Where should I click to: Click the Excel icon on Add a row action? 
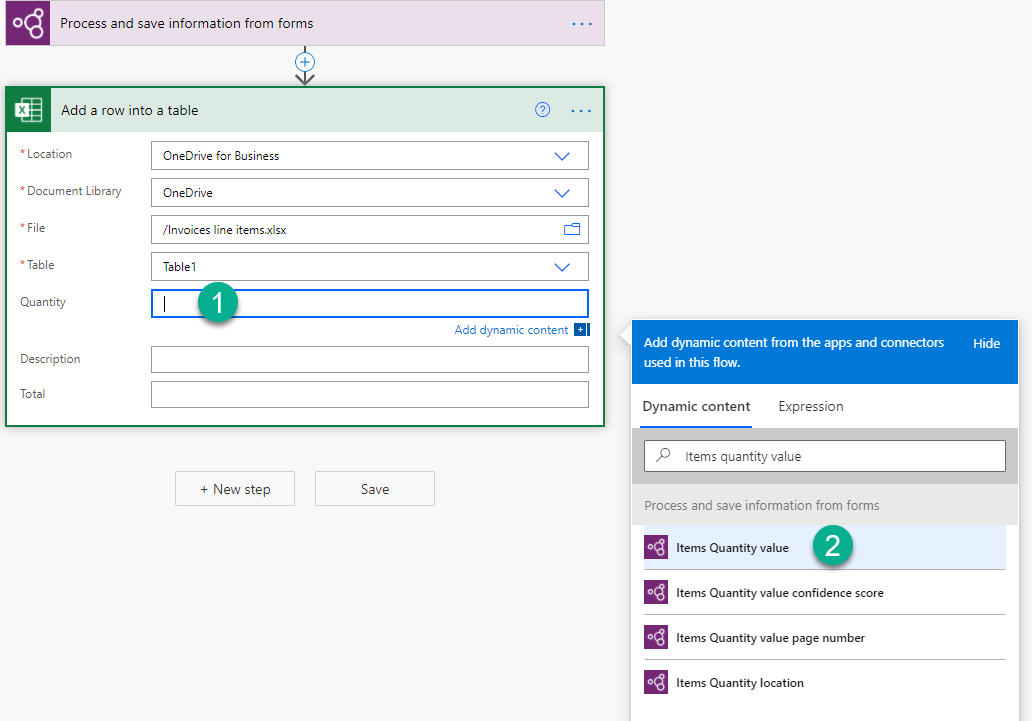click(x=27, y=109)
